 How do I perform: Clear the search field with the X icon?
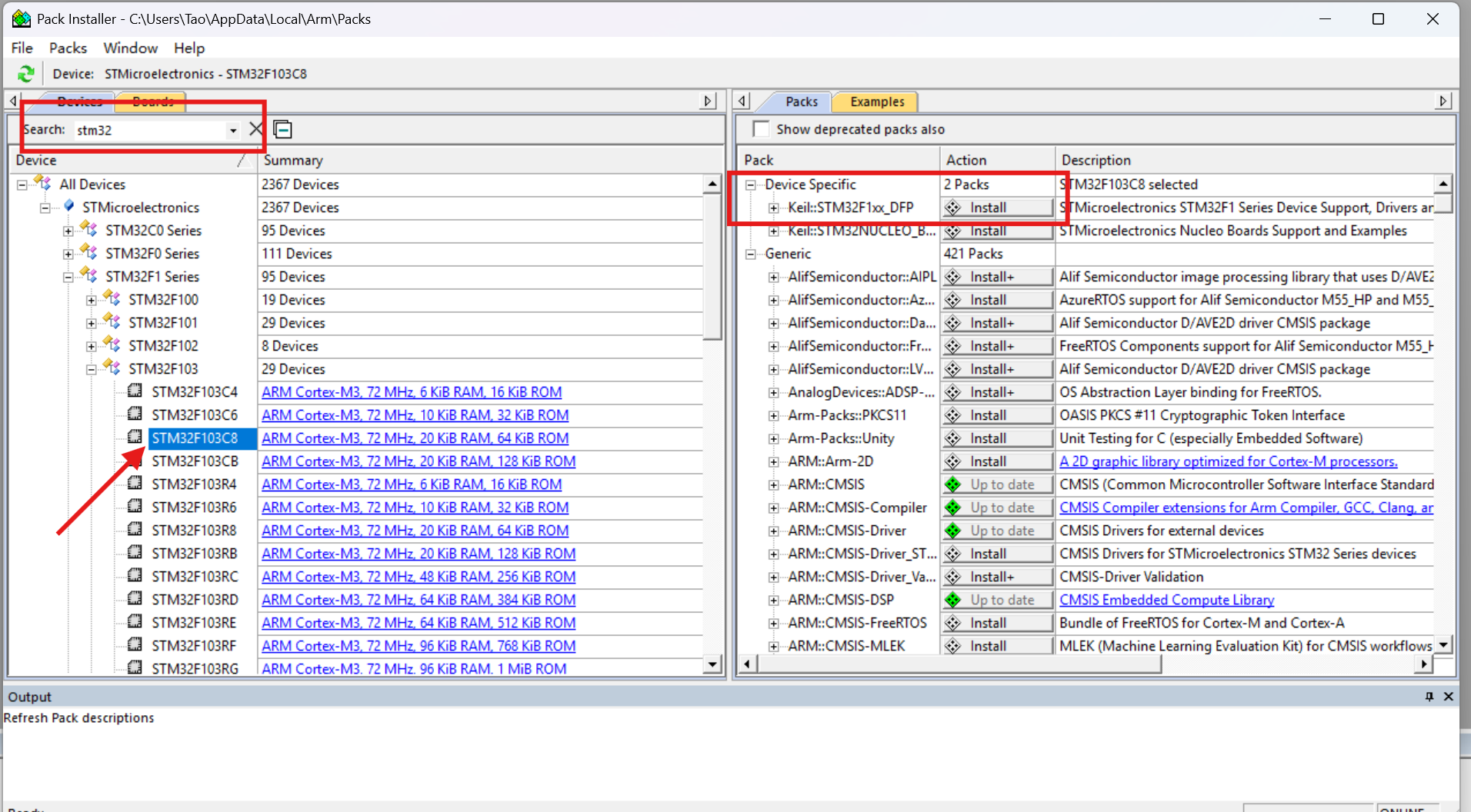256,129
